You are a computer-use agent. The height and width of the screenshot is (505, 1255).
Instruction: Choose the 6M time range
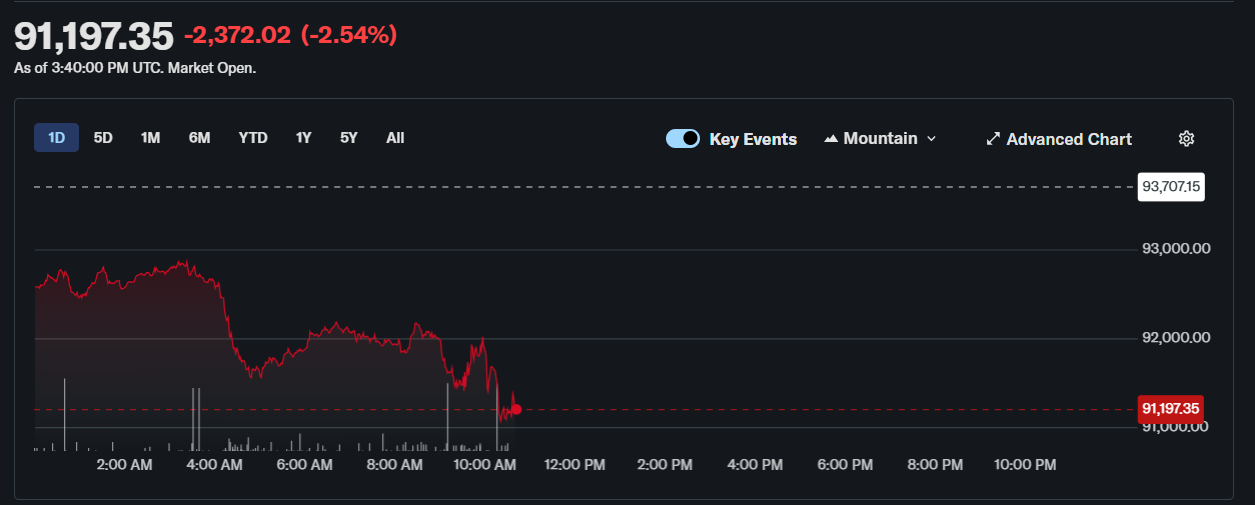pyautogui.click(x=199, y=138)
